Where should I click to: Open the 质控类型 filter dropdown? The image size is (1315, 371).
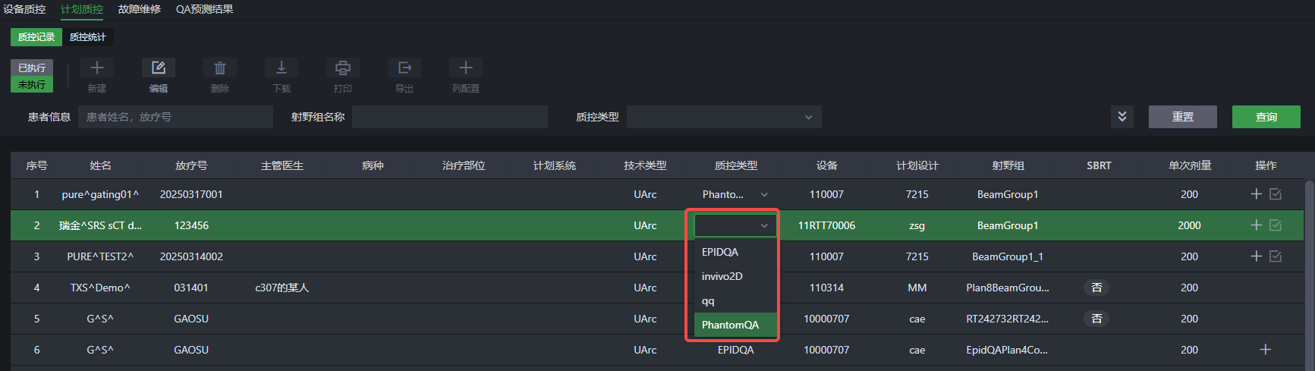724,117
